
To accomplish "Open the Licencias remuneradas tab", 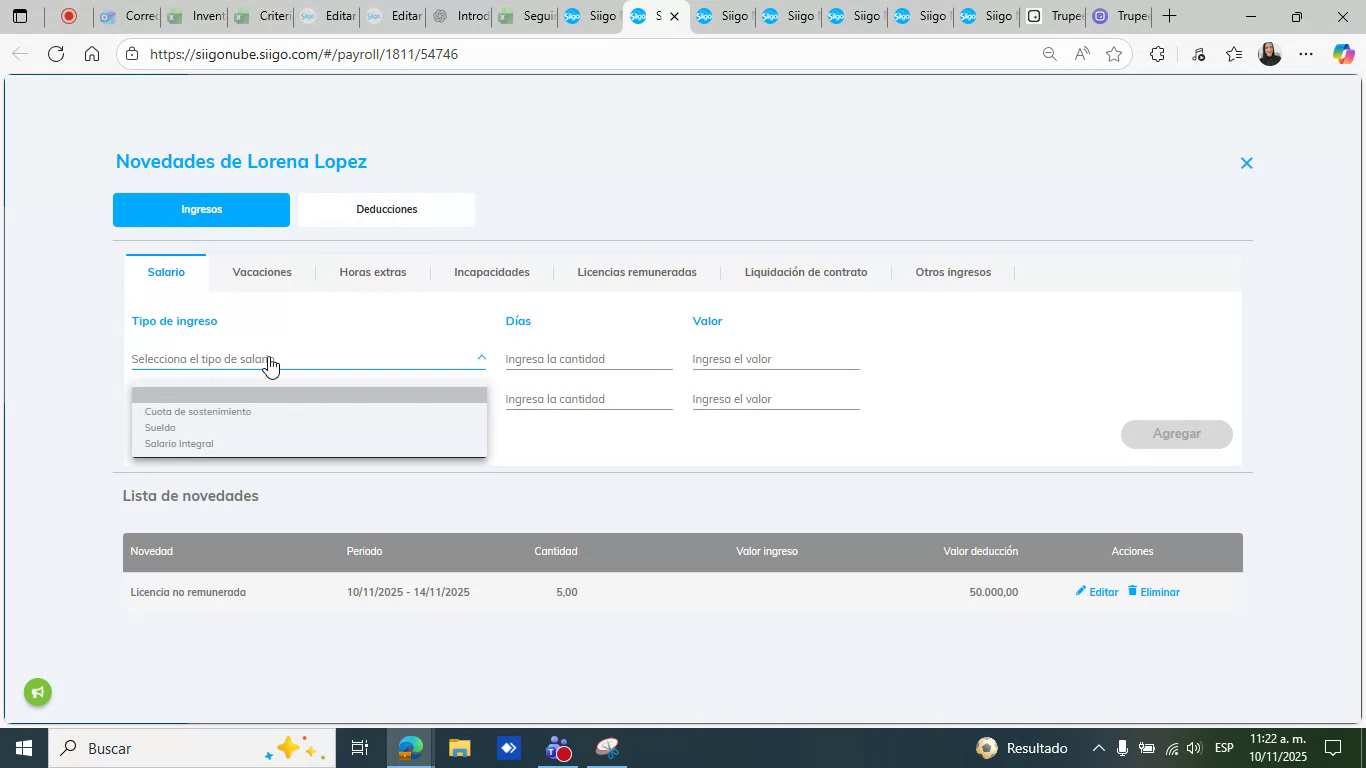I will pos(637,272).
